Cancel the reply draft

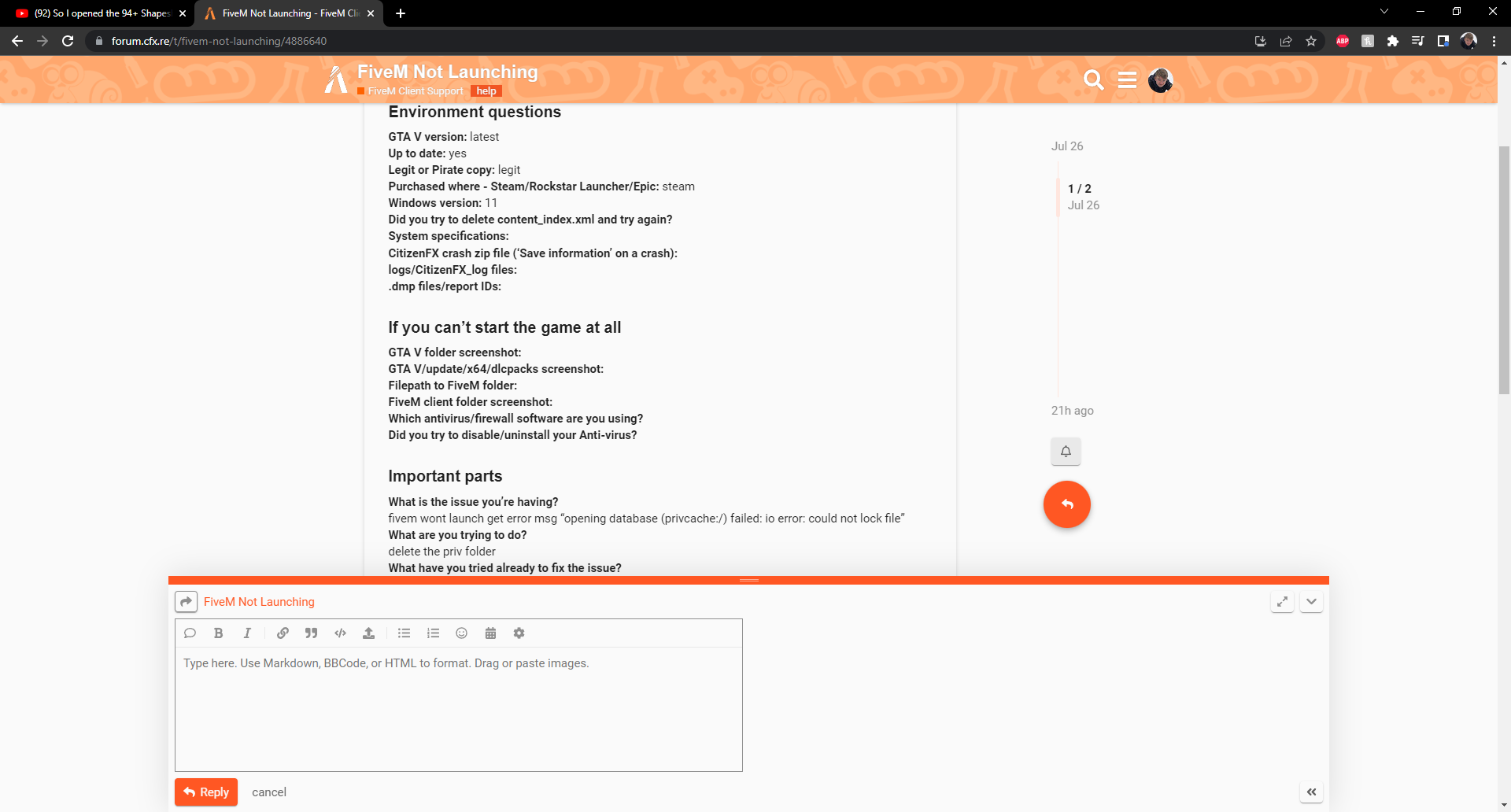click(268, 792)
